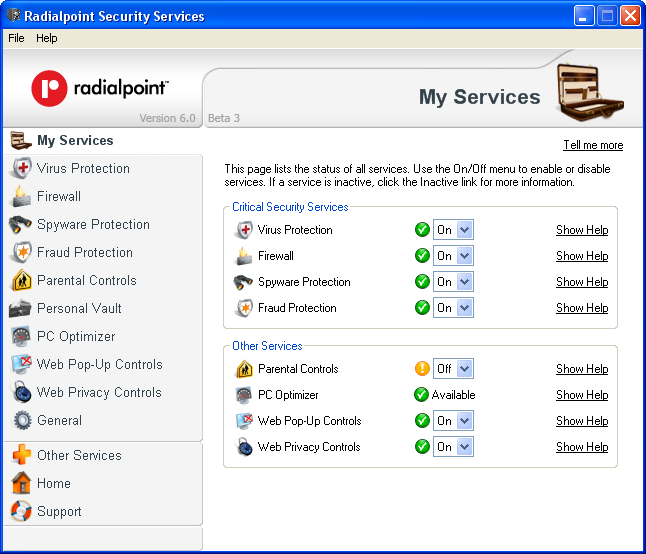Click the Tell me more link
This screenshot has height=554, width=646.
pyautogui.click(x=593, y=145)
